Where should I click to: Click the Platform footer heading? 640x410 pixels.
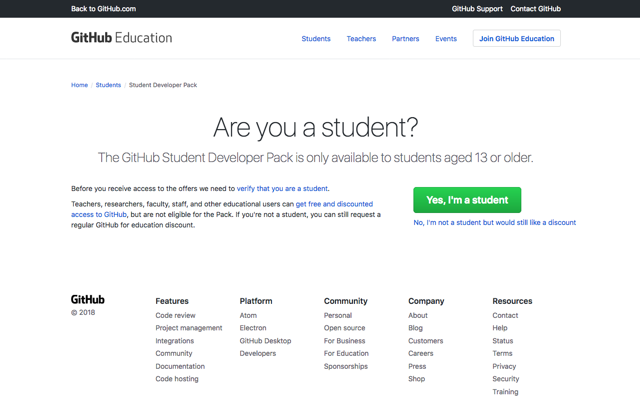(x=256, y=301)
